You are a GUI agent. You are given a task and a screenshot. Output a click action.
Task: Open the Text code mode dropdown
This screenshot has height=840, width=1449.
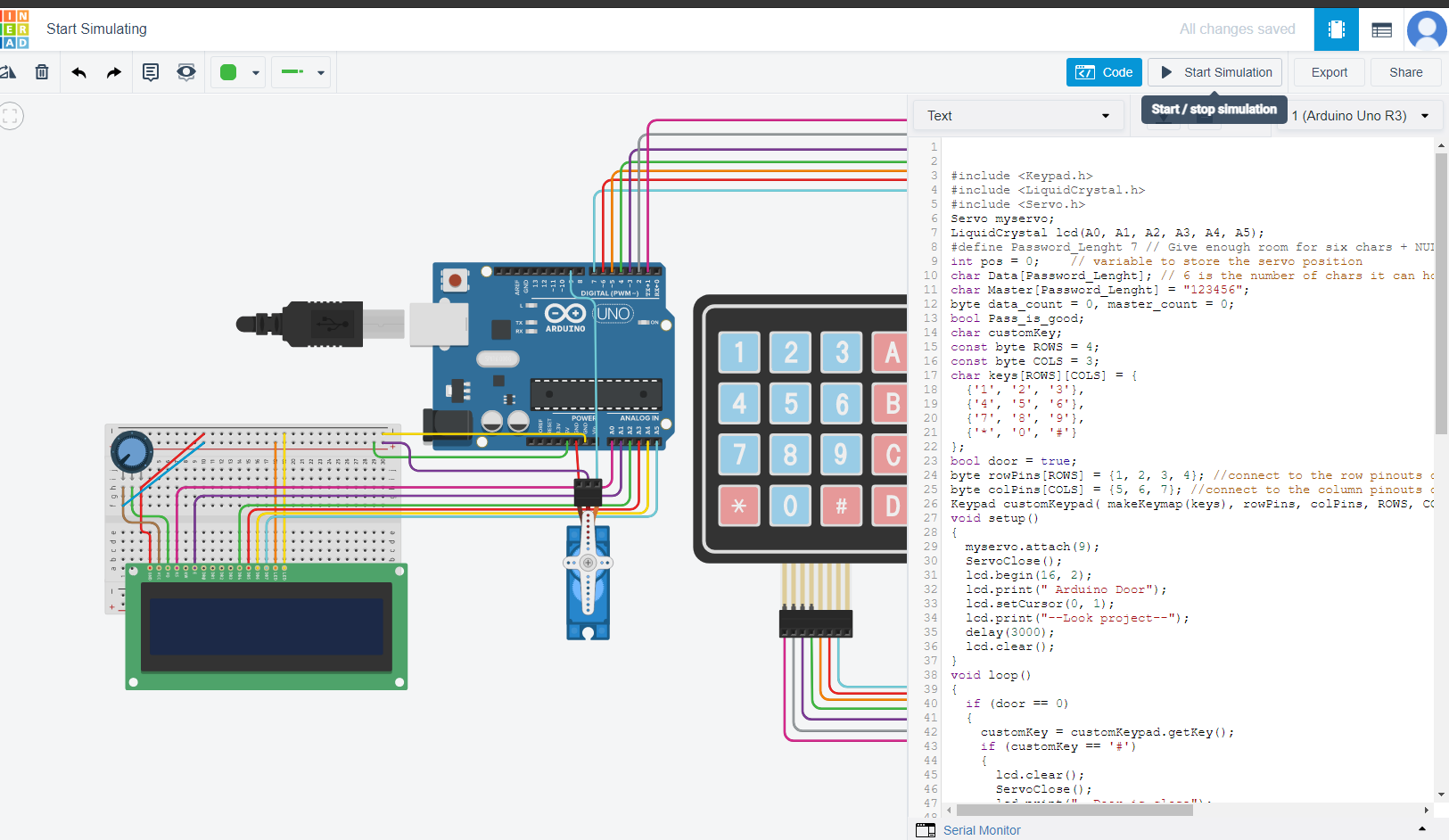point(1017,116)
